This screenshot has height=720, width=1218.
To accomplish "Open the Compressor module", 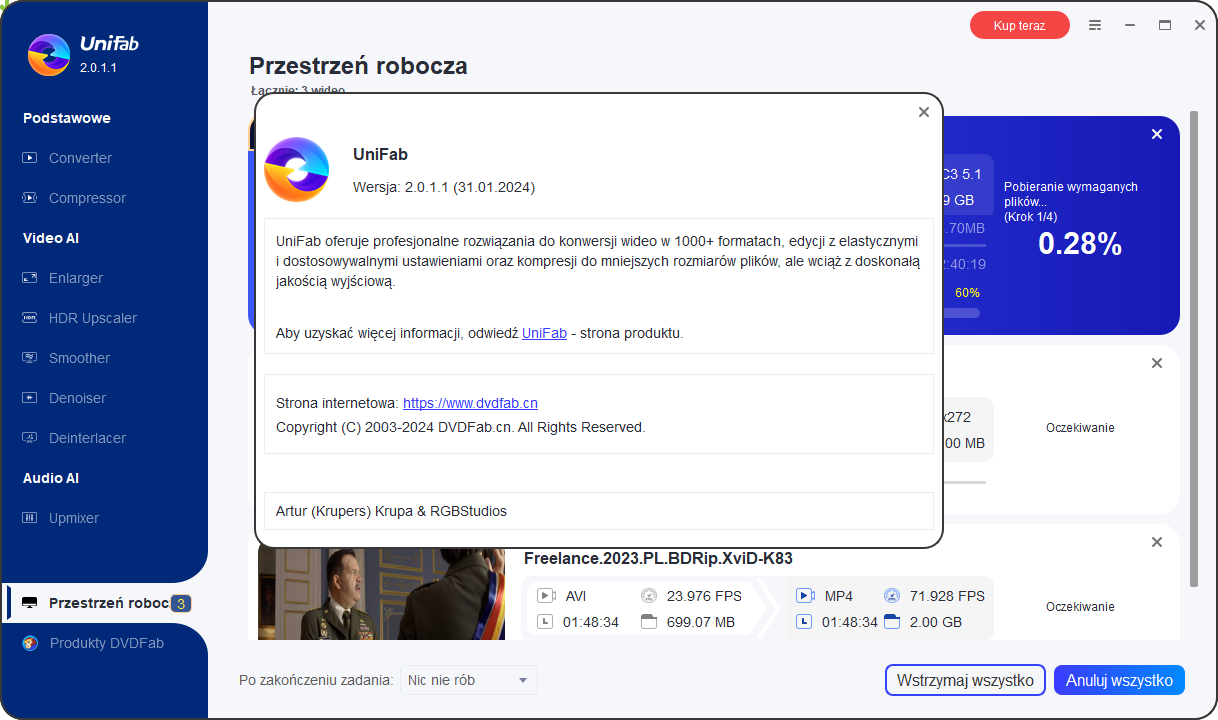I will 87,198.
